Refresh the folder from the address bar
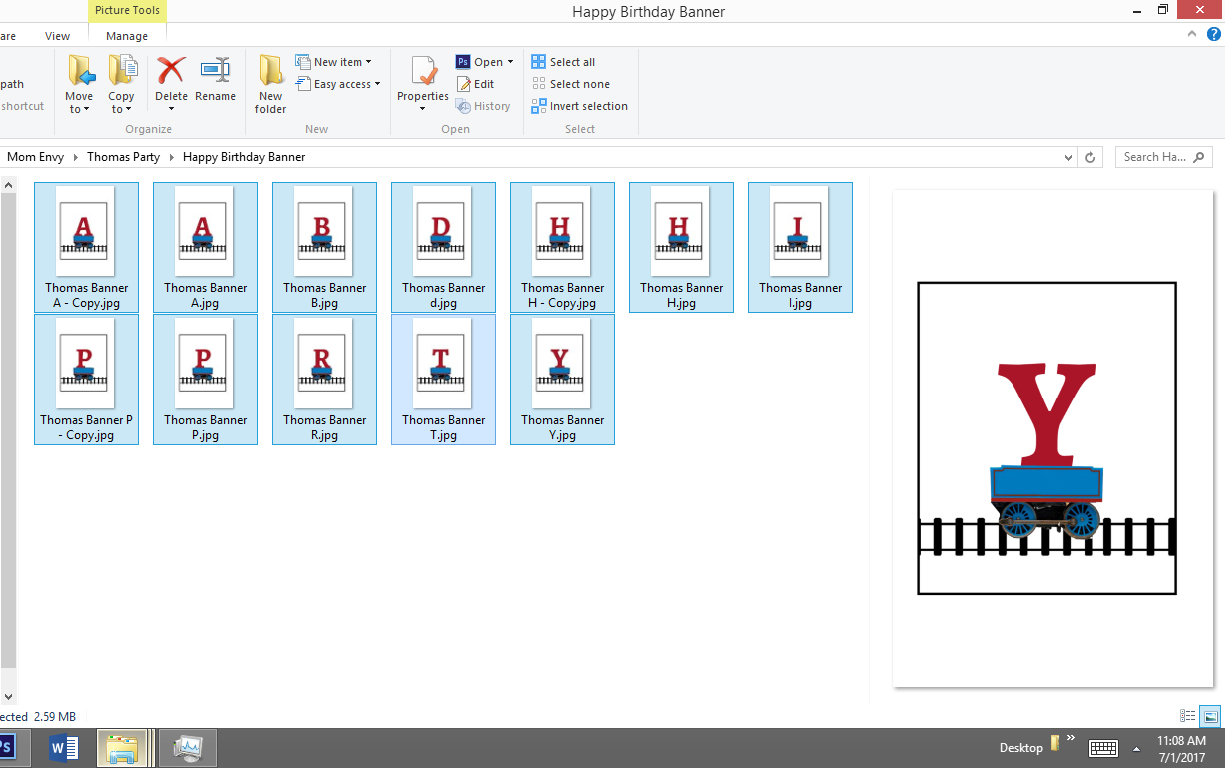This screenshot has height=768, width=1225. (1091, 157)
